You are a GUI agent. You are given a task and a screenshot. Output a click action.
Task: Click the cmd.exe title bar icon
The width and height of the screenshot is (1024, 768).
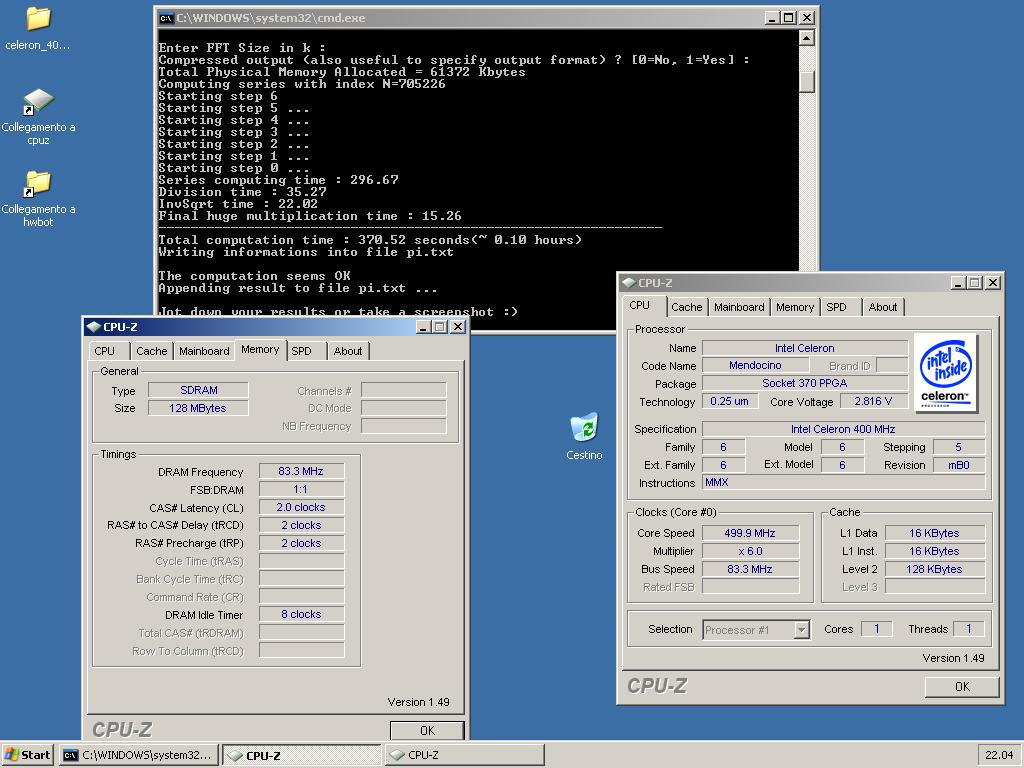tap(166, 18)
